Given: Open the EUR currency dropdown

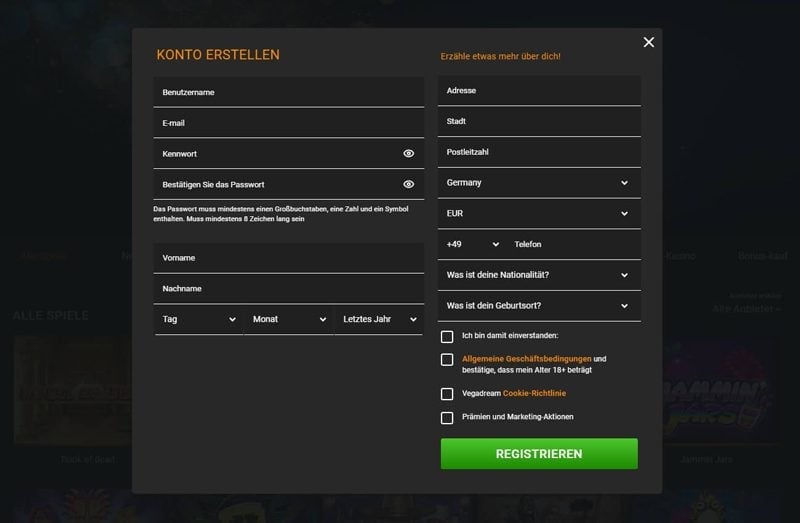Looking at the screenshot, I should 539,213.
